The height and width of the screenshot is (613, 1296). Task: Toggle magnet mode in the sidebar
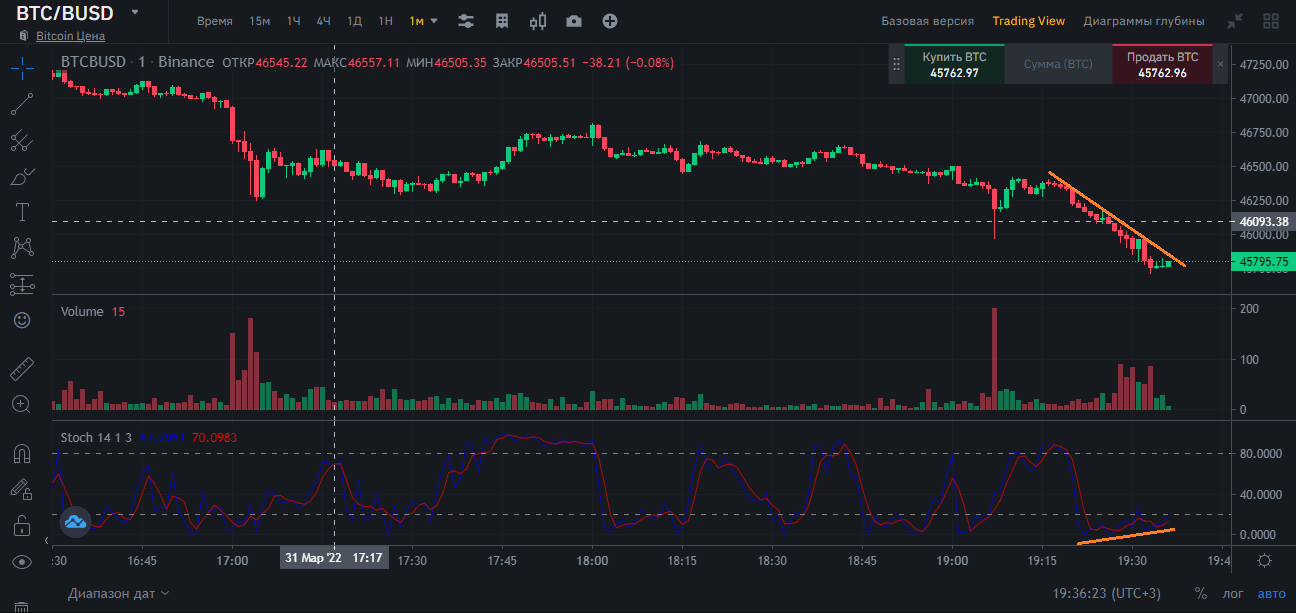22,453
